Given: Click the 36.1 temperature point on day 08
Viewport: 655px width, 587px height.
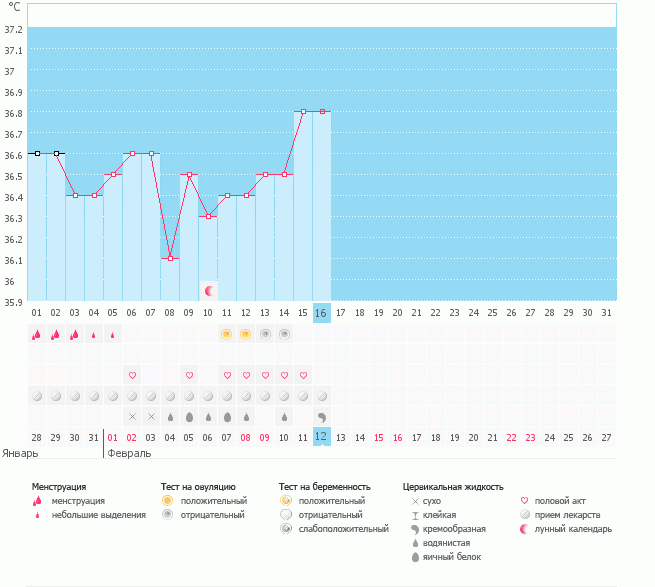Looking at the screenshot, I should 170,259.
